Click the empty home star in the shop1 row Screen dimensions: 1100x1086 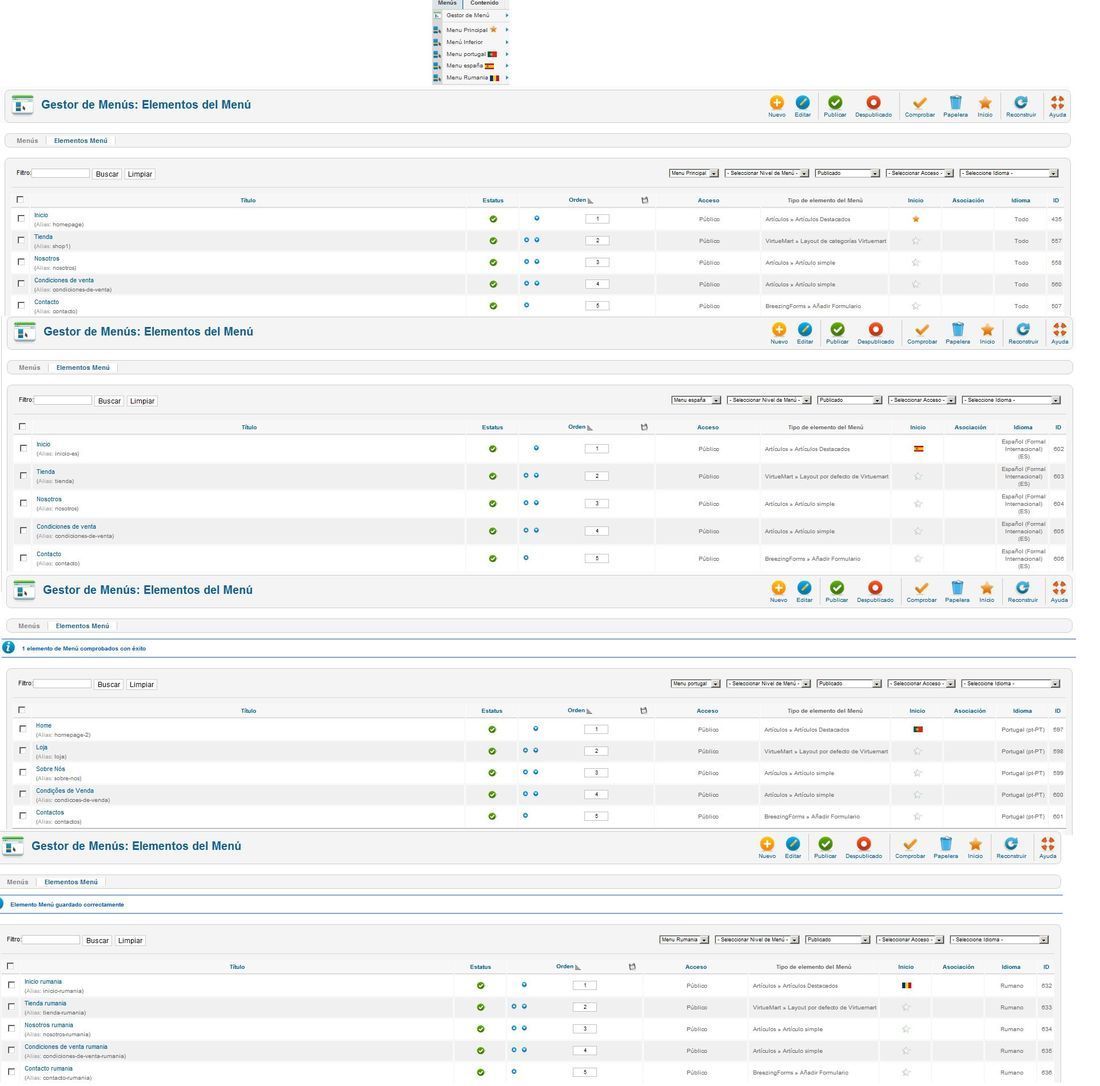click(915, 241)
